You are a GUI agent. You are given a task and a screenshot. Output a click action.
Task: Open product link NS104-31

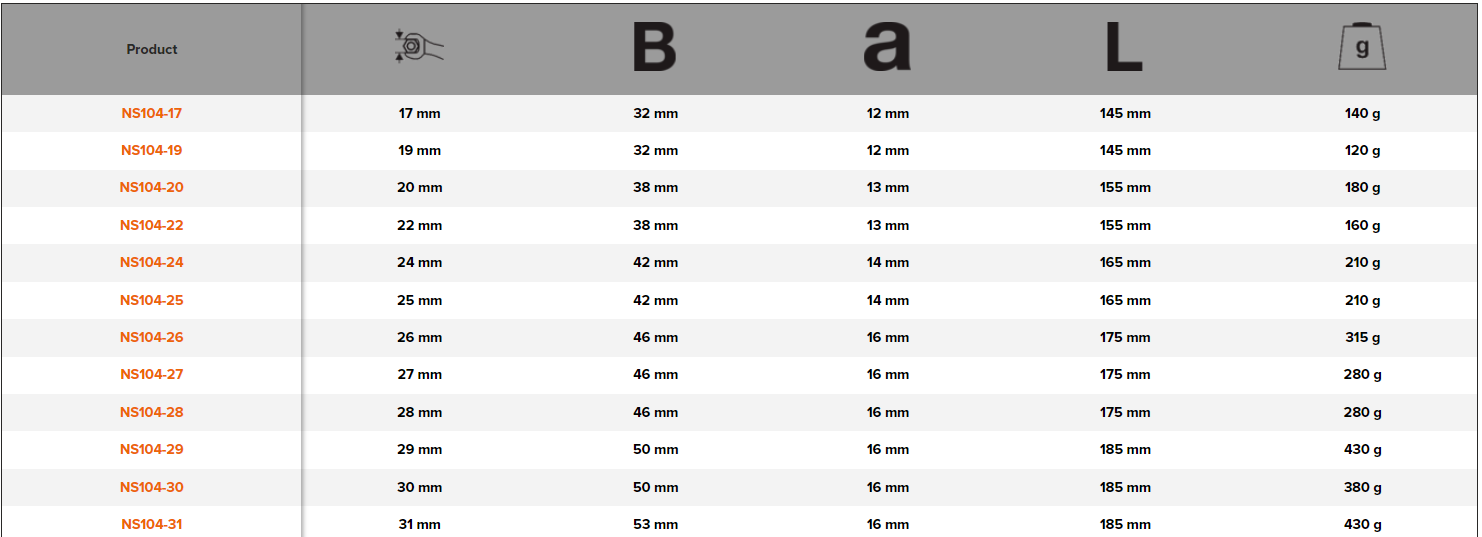(x=152, y=524)
